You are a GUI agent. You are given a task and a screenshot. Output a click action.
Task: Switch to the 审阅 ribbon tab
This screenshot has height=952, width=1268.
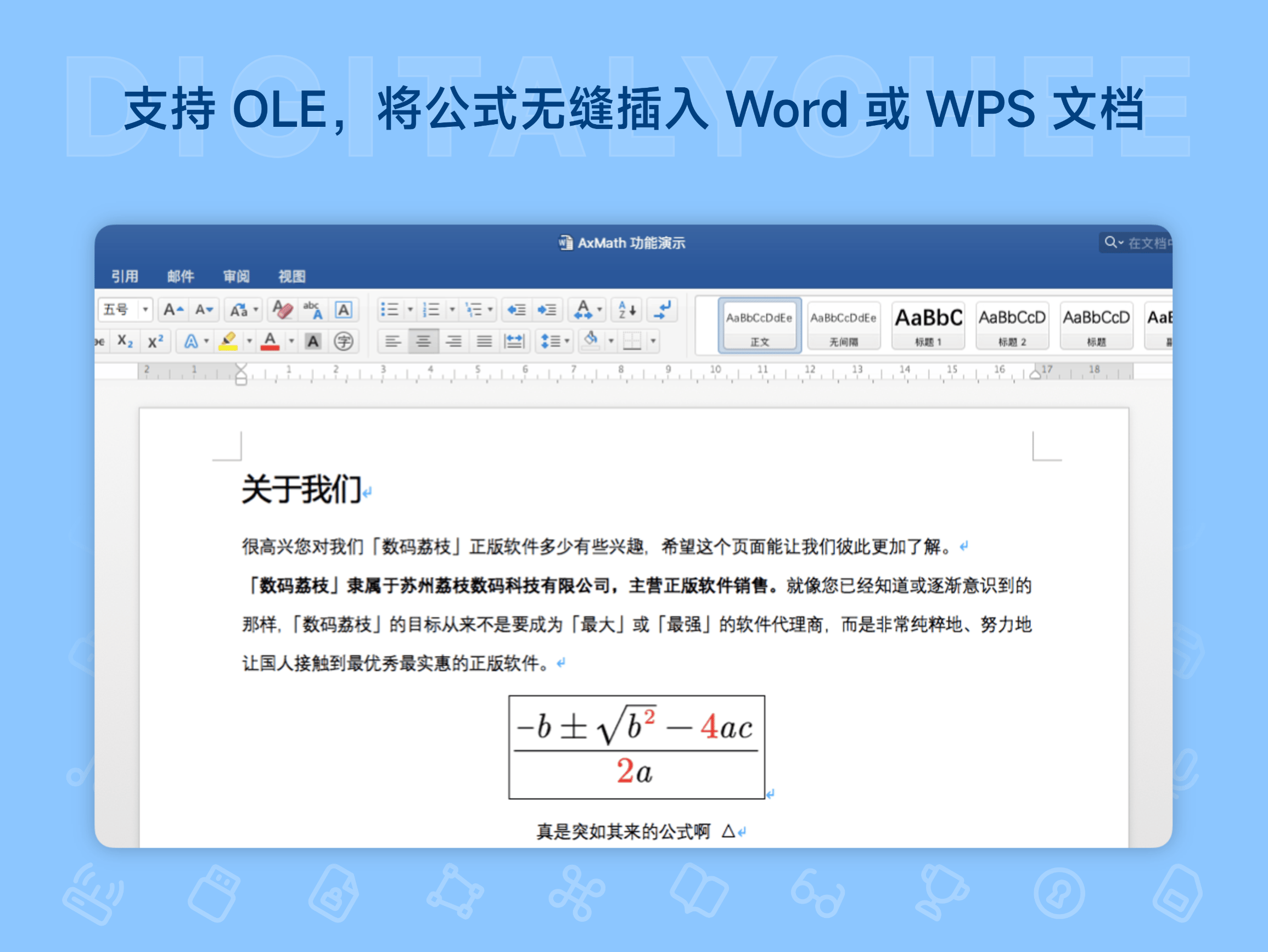pos(235,276)
